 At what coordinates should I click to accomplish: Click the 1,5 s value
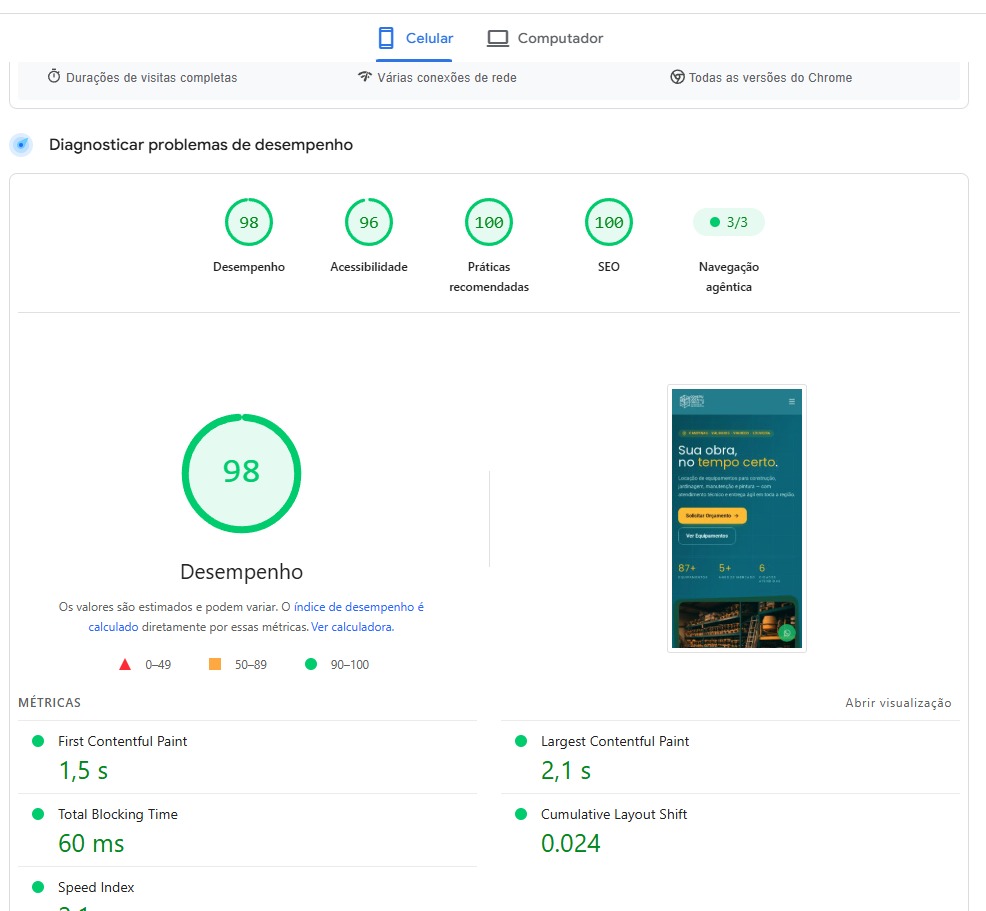[83, 770]
